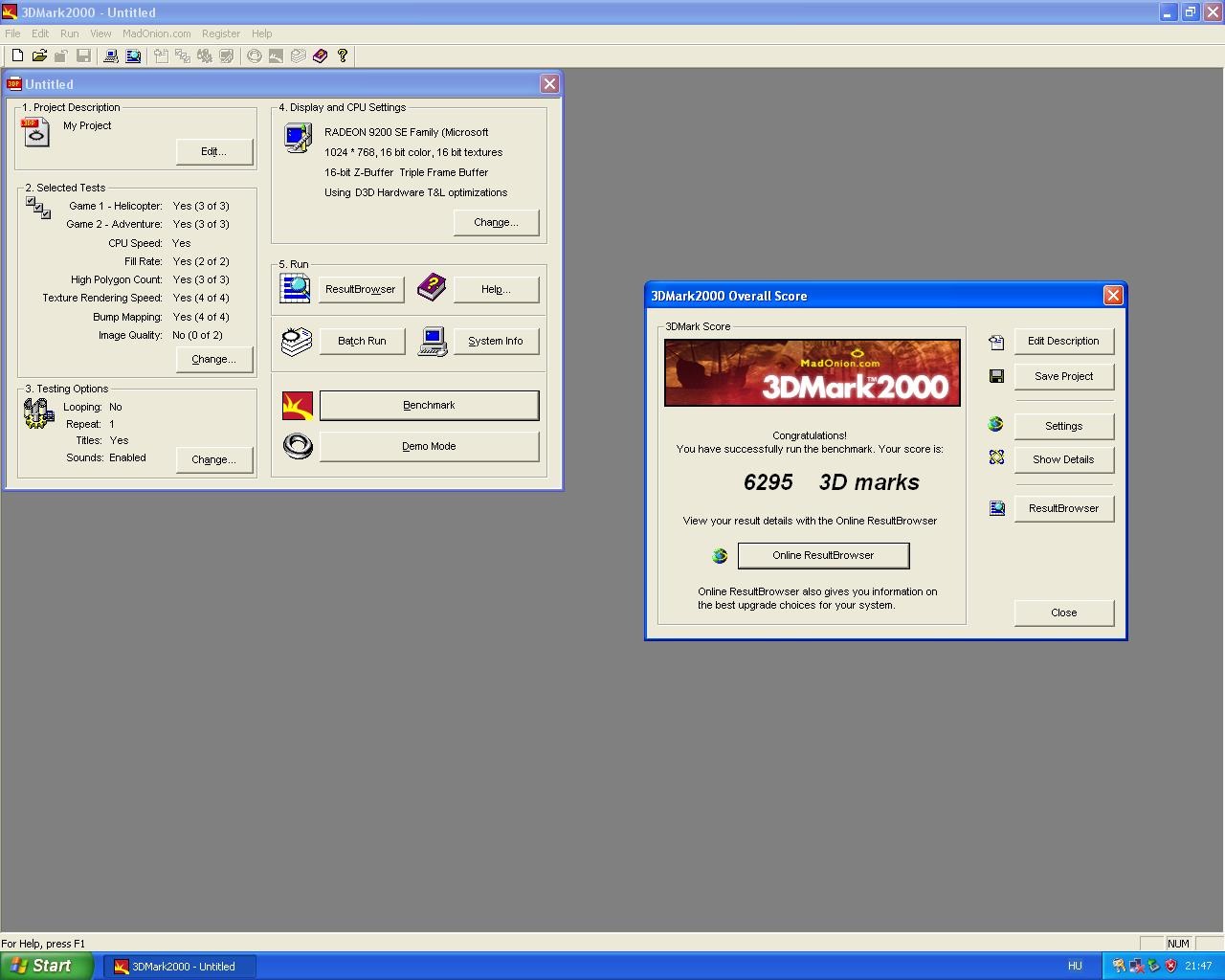The height and width of the screenshot is (980, 1225).
Task: Click the Display and CPU Settings monitor icon
Action: (298, 138)
